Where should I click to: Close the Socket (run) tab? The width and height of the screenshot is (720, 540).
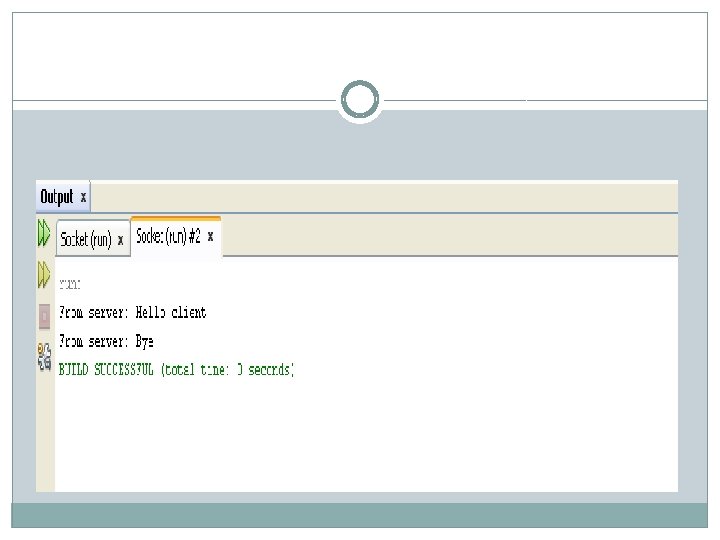120,240
